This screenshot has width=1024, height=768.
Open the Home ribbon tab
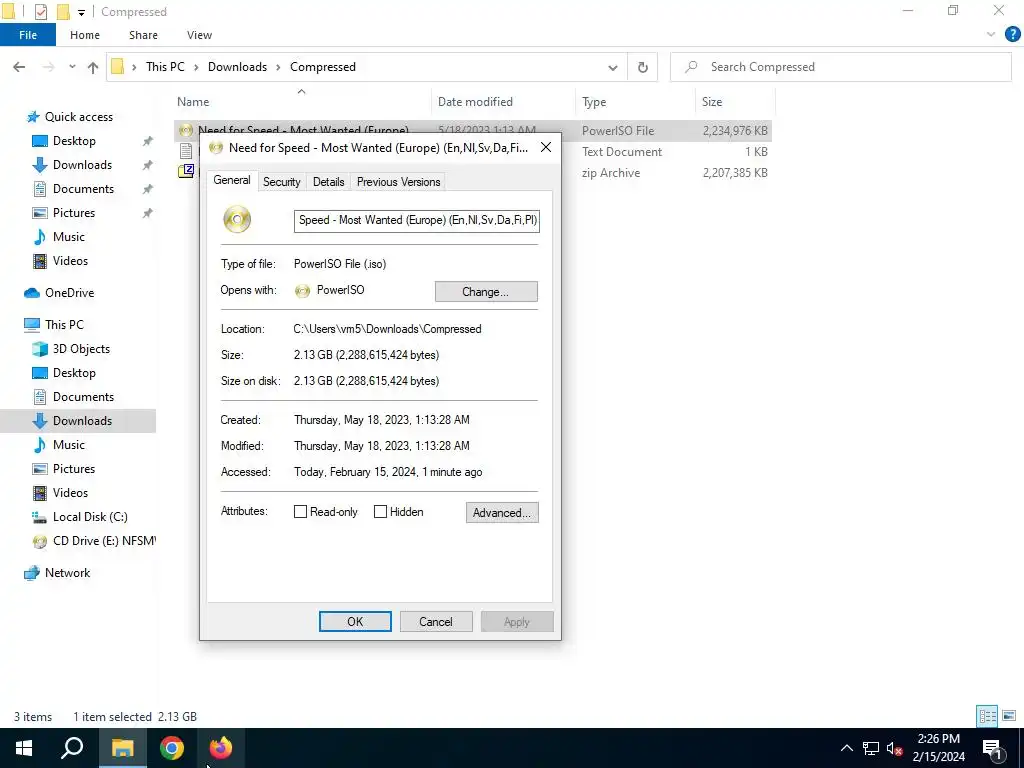85,35
